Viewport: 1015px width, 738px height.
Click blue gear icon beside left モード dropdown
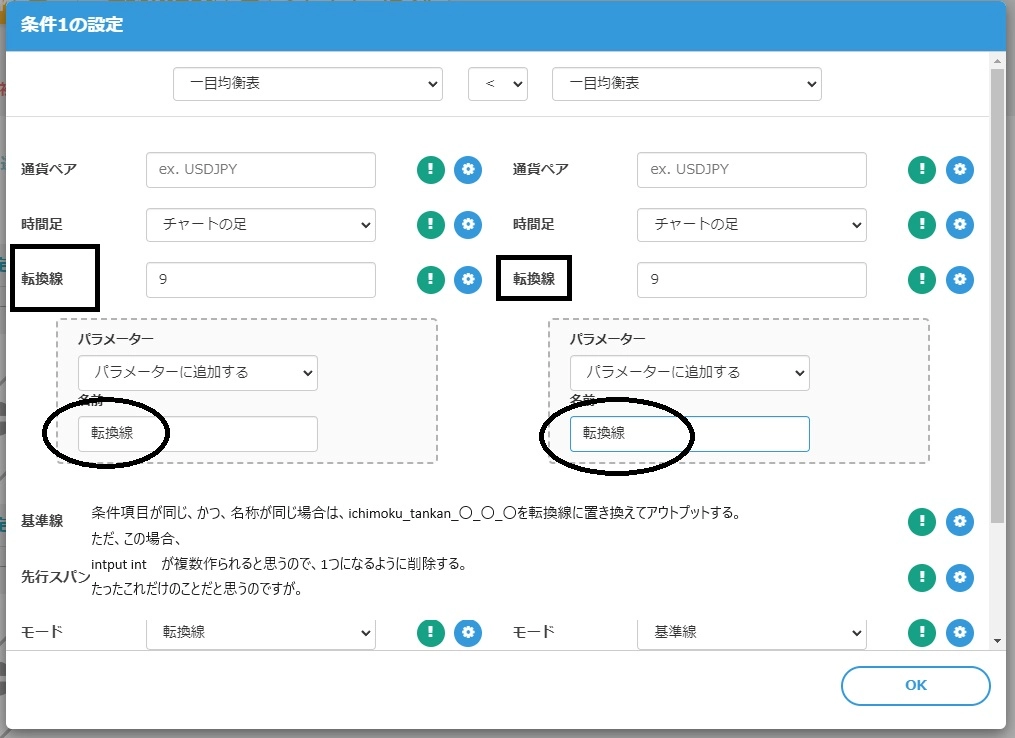[x=468, y=633]
